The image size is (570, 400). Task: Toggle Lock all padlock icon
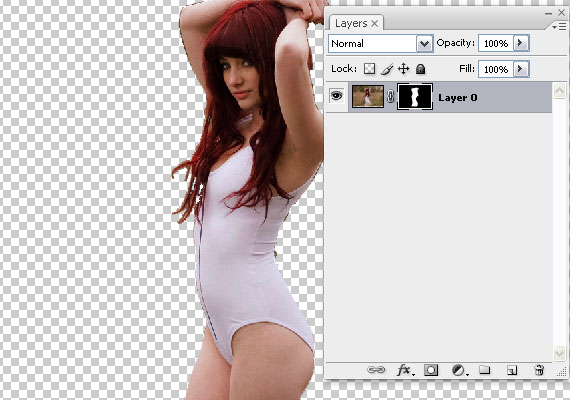coord(421,69)
